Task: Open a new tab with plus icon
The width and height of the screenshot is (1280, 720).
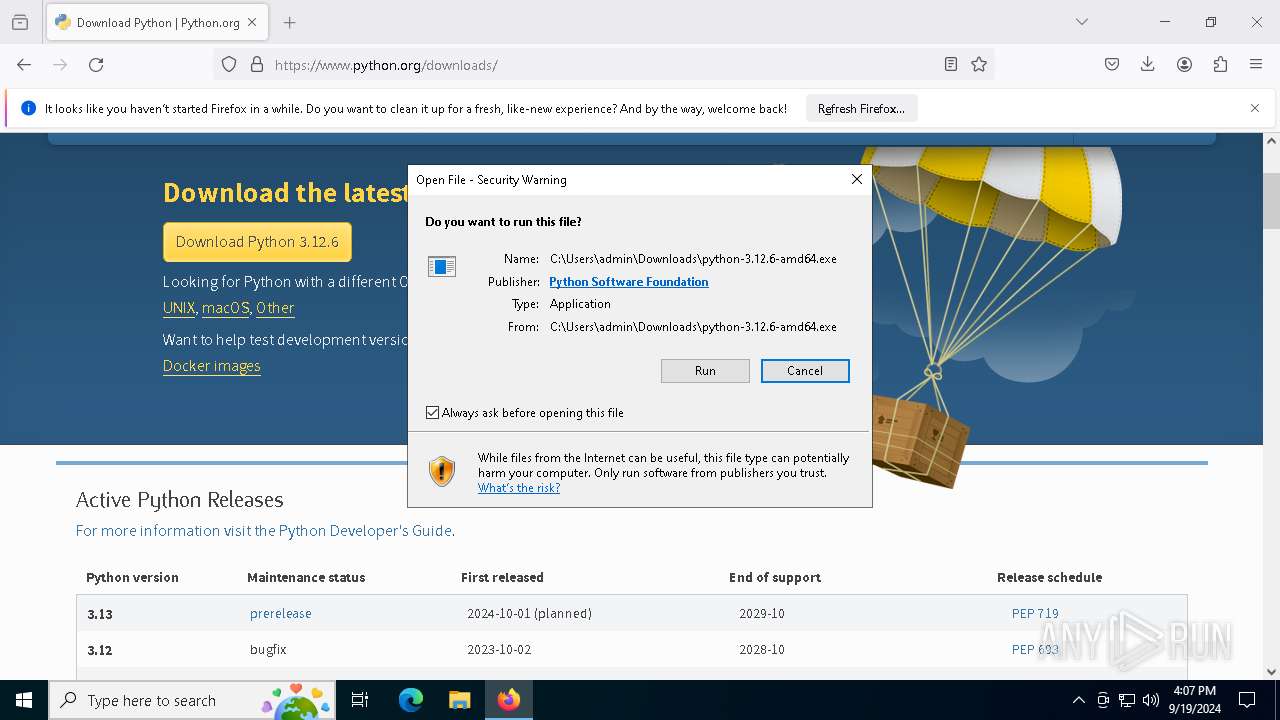Action: coord(289,22)
